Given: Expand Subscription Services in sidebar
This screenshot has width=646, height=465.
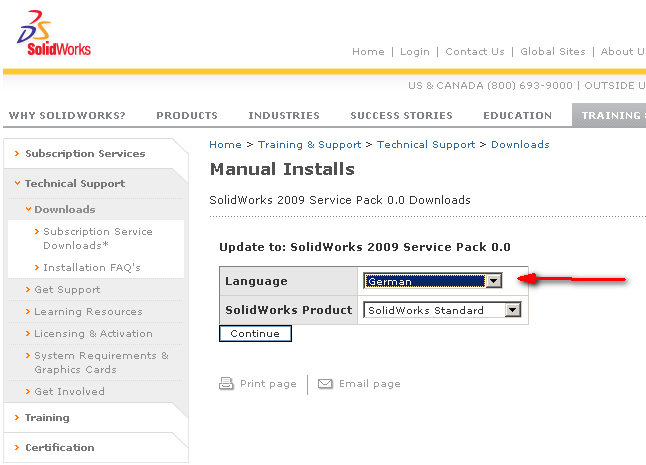Looking at the screenshot, I should coord(85,154).
